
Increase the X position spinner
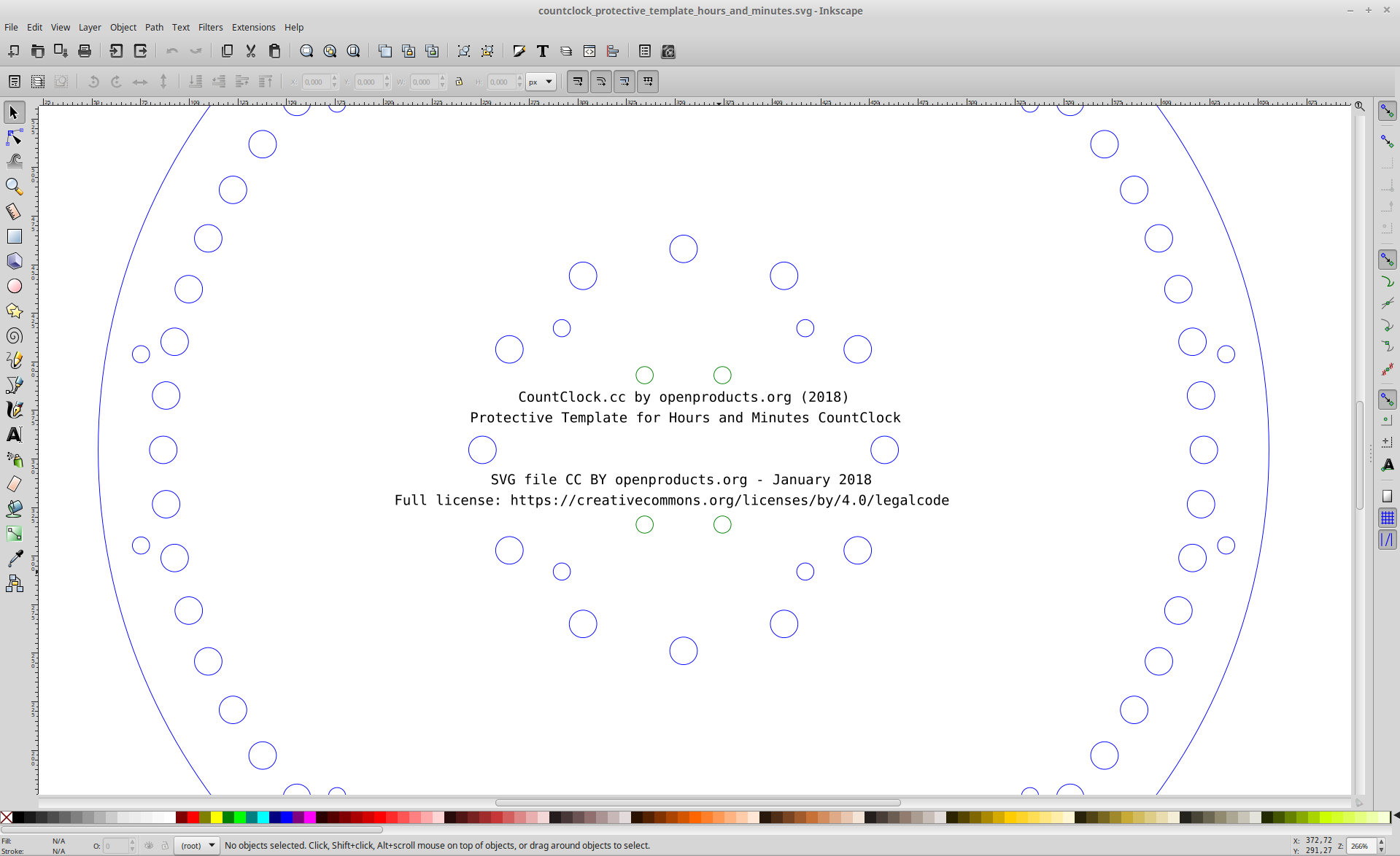(335, 78)
